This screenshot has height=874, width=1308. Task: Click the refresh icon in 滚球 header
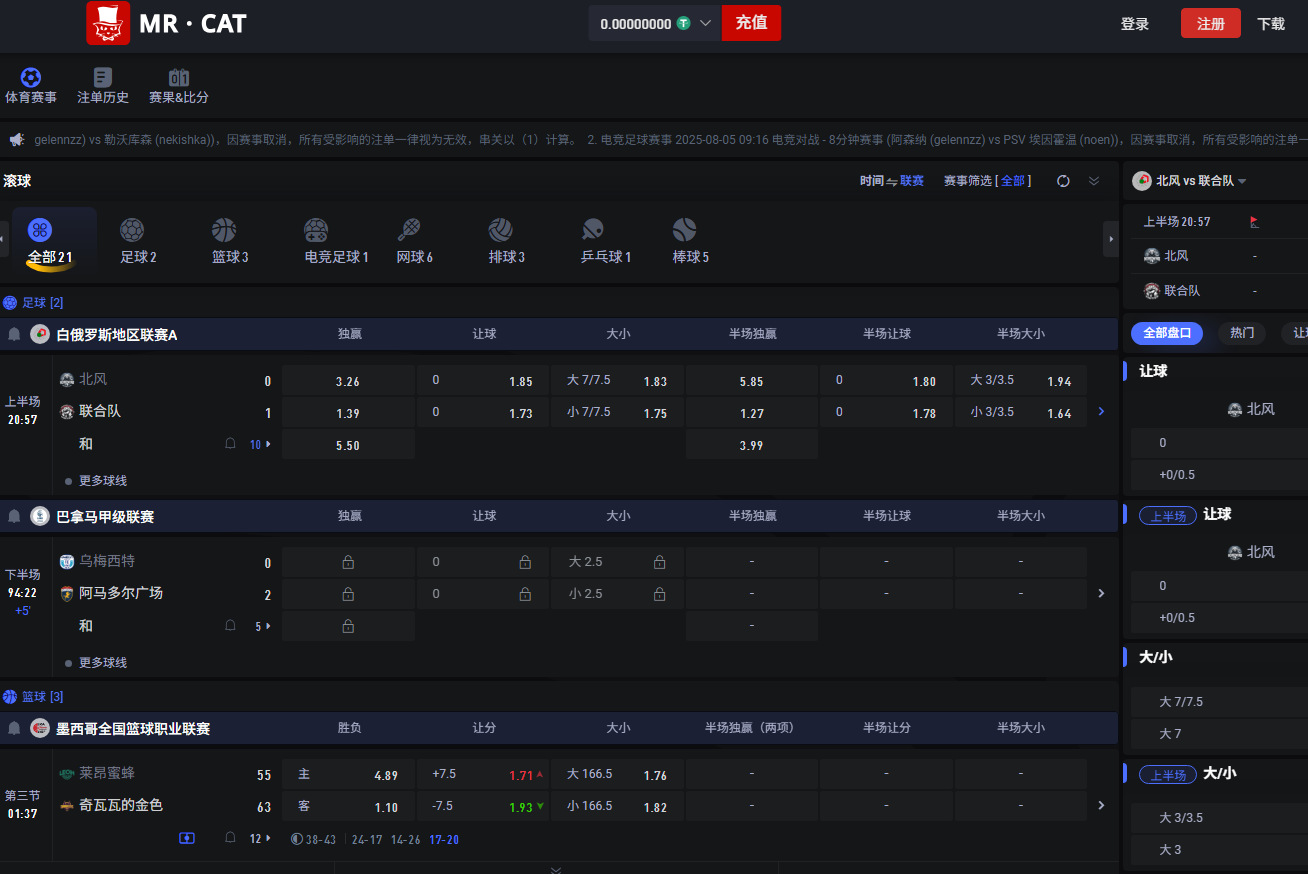point(1063,181)
